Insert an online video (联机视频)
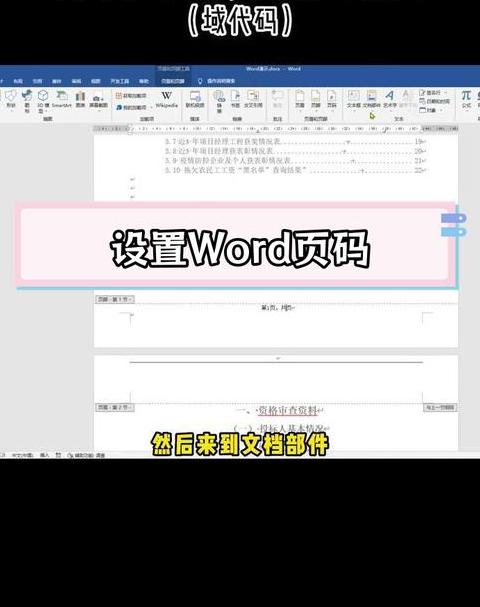Image resolution: width=480 pixels, height=607 pixels. point(195,99)
